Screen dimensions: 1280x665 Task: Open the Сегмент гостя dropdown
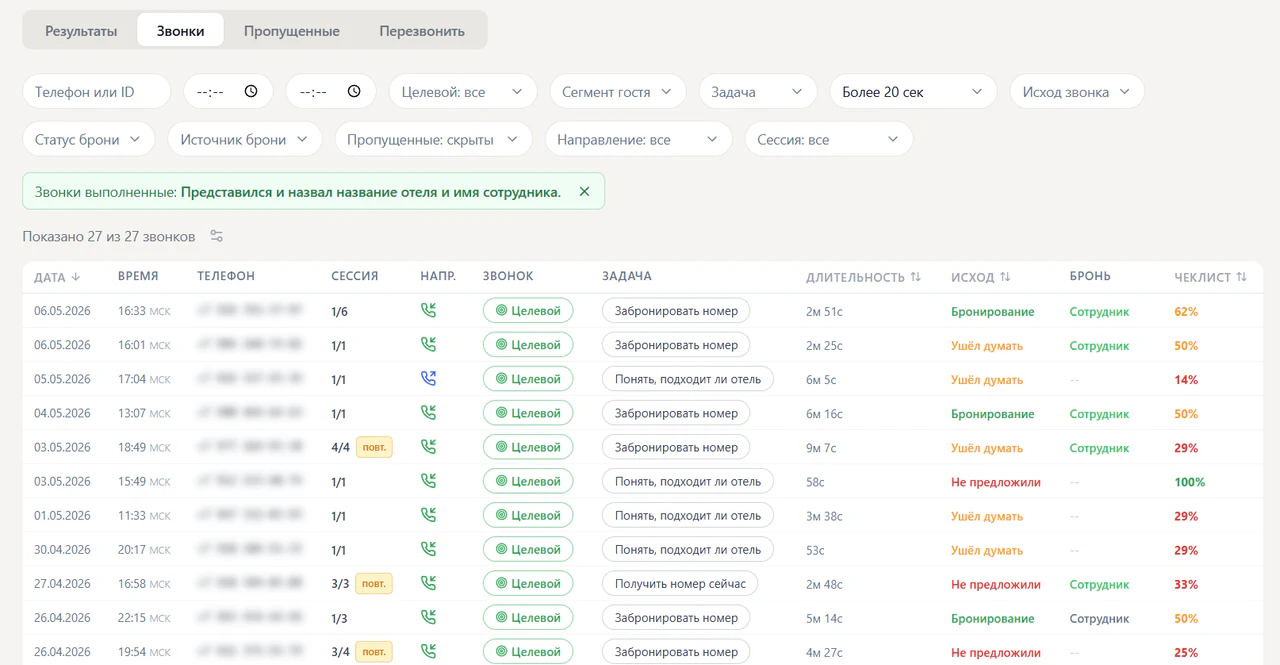pos(617,91)
